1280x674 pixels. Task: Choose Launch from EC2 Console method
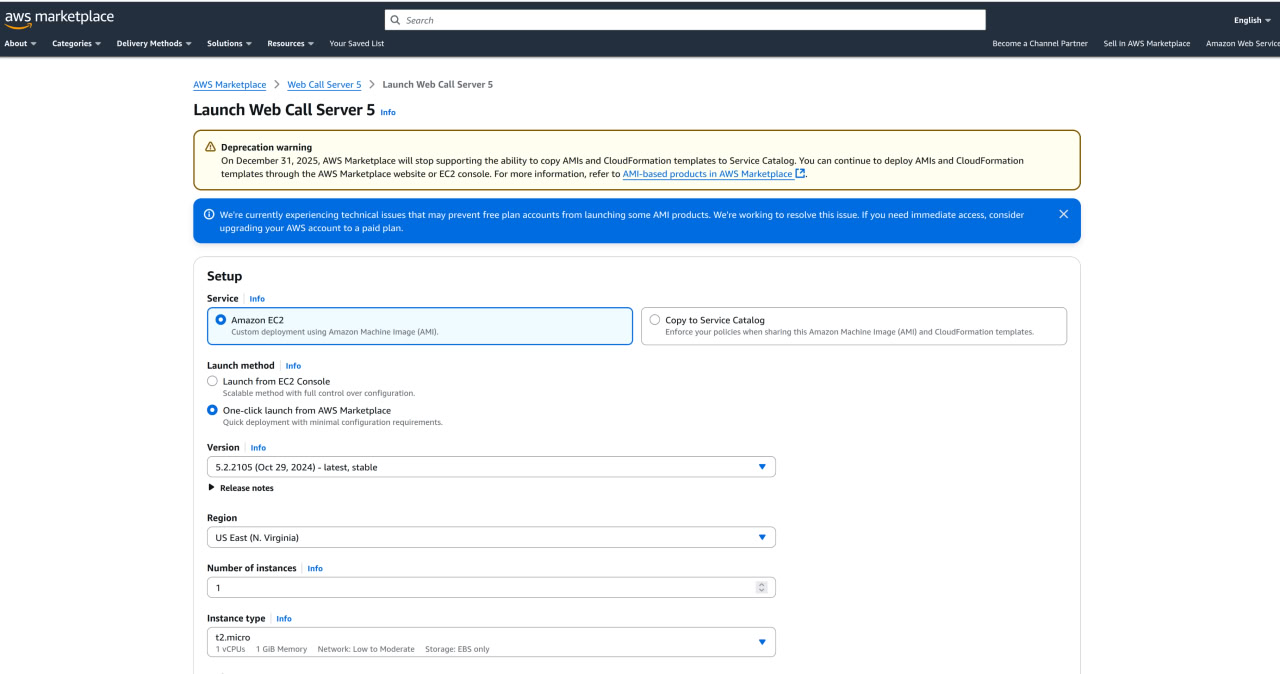(212, 381)
